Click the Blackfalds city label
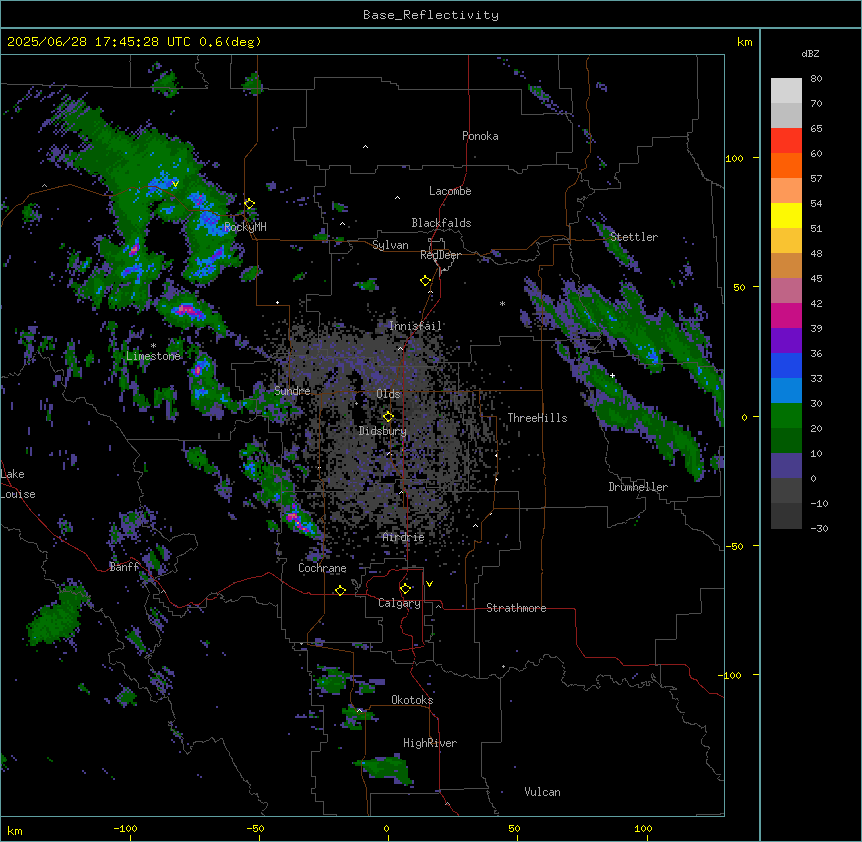 [x=441, y=223]
